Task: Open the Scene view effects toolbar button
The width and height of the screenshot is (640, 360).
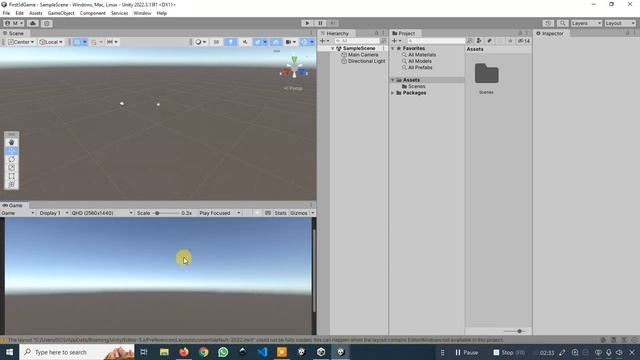Action: [260, 42]
